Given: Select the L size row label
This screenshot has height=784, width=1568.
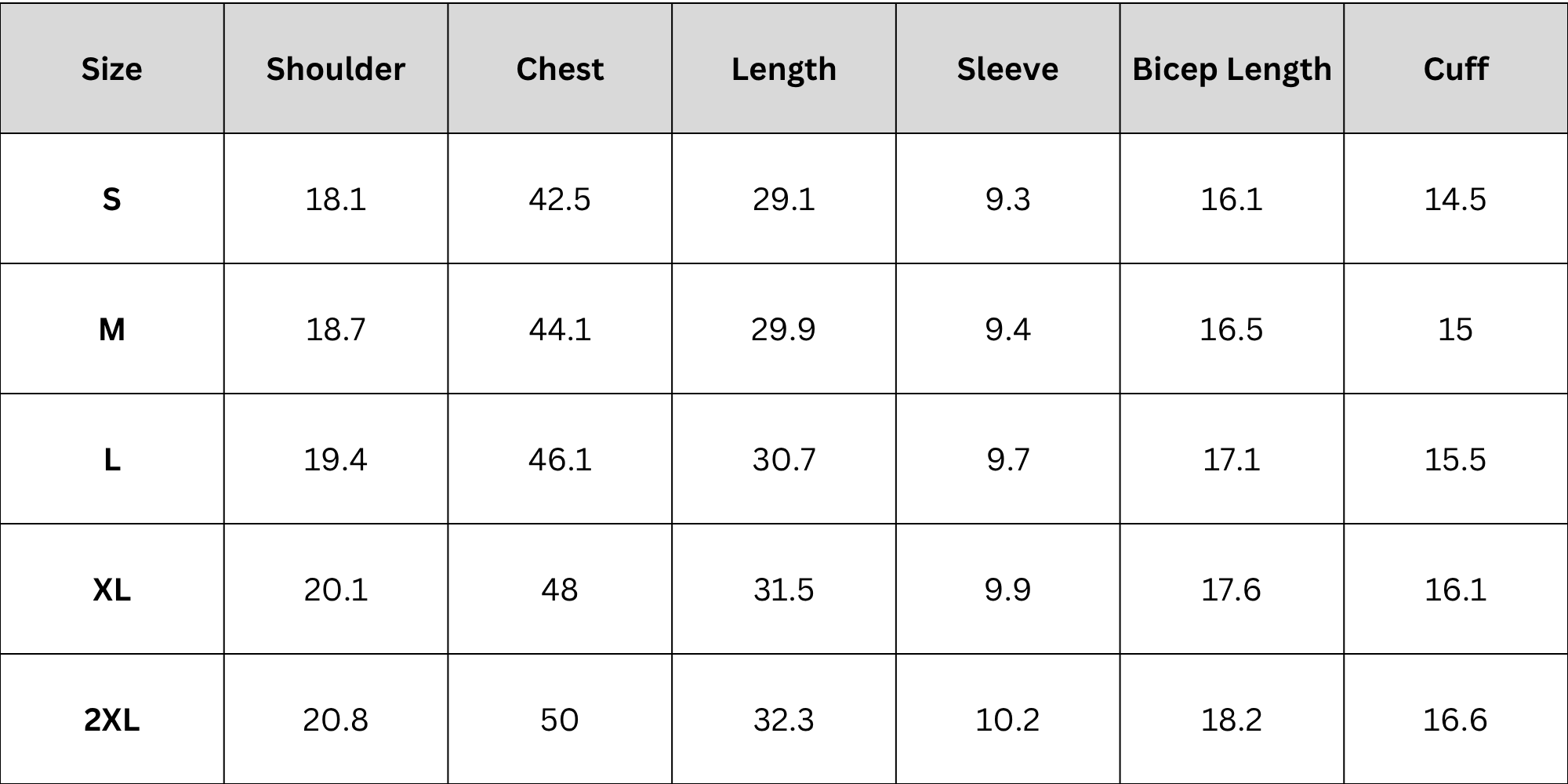Looking at the screenshot, I should pyautogui.click(x=112, y=459).
